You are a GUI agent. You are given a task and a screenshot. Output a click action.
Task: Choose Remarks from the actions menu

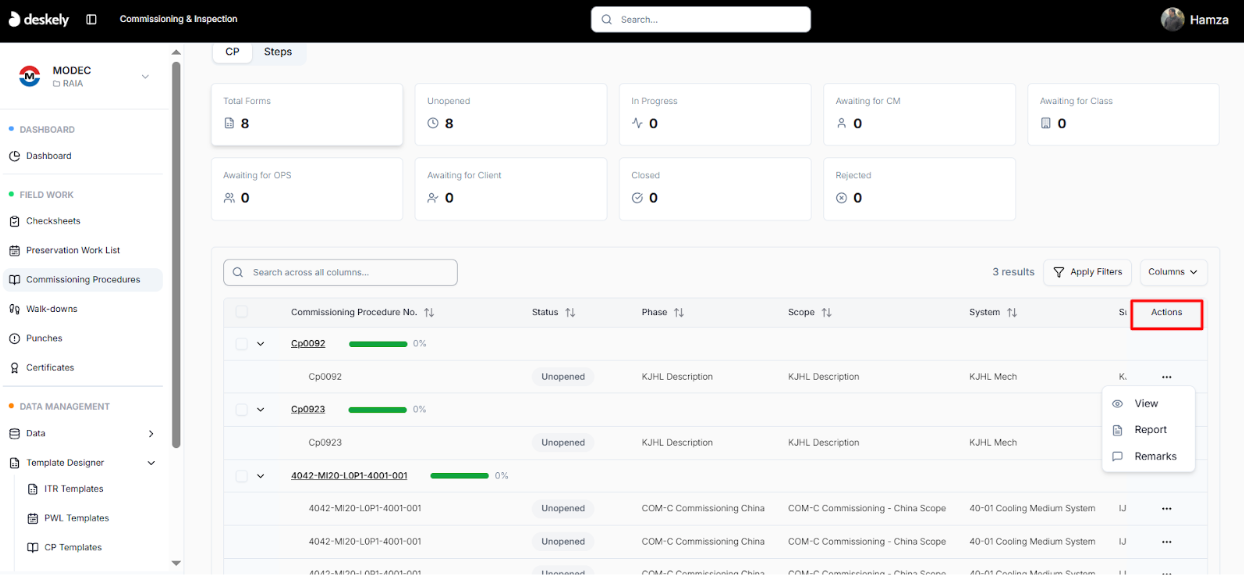coord(1156,456)
